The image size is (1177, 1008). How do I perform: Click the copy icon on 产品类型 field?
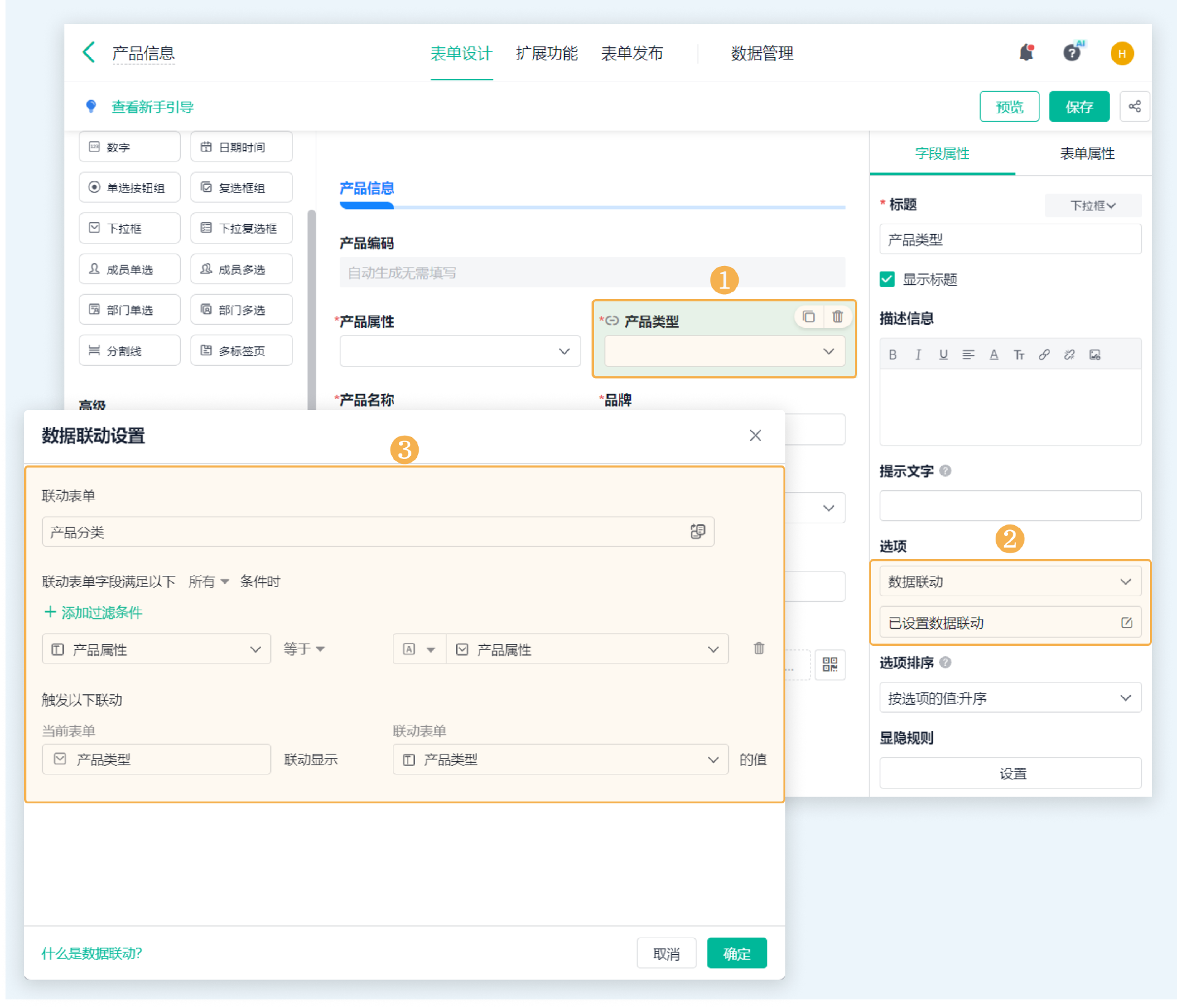[x=809, y=317]
